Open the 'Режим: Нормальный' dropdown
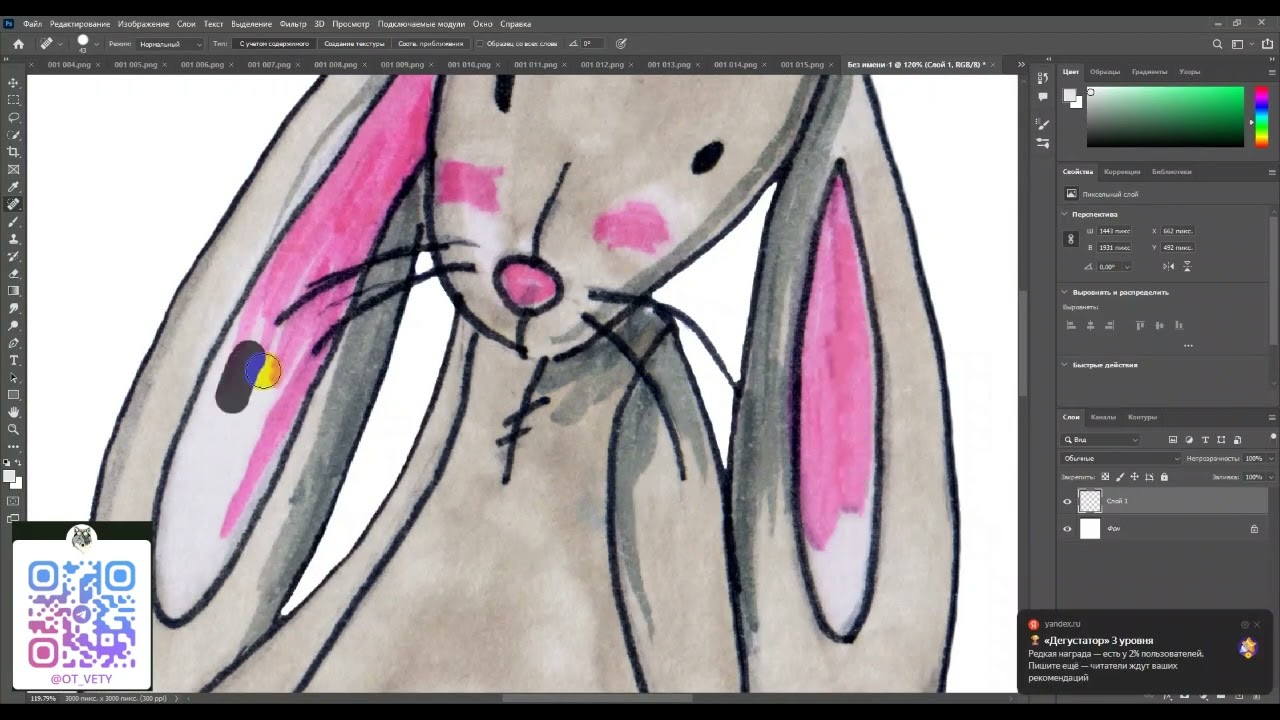 click(x=170, y=44)
